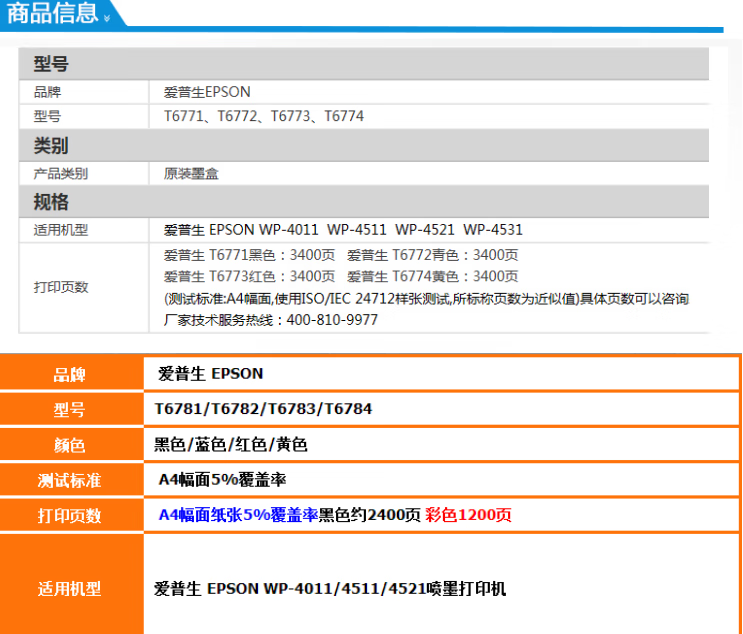Select the red text 彩色1200页

tap(468, 515)
